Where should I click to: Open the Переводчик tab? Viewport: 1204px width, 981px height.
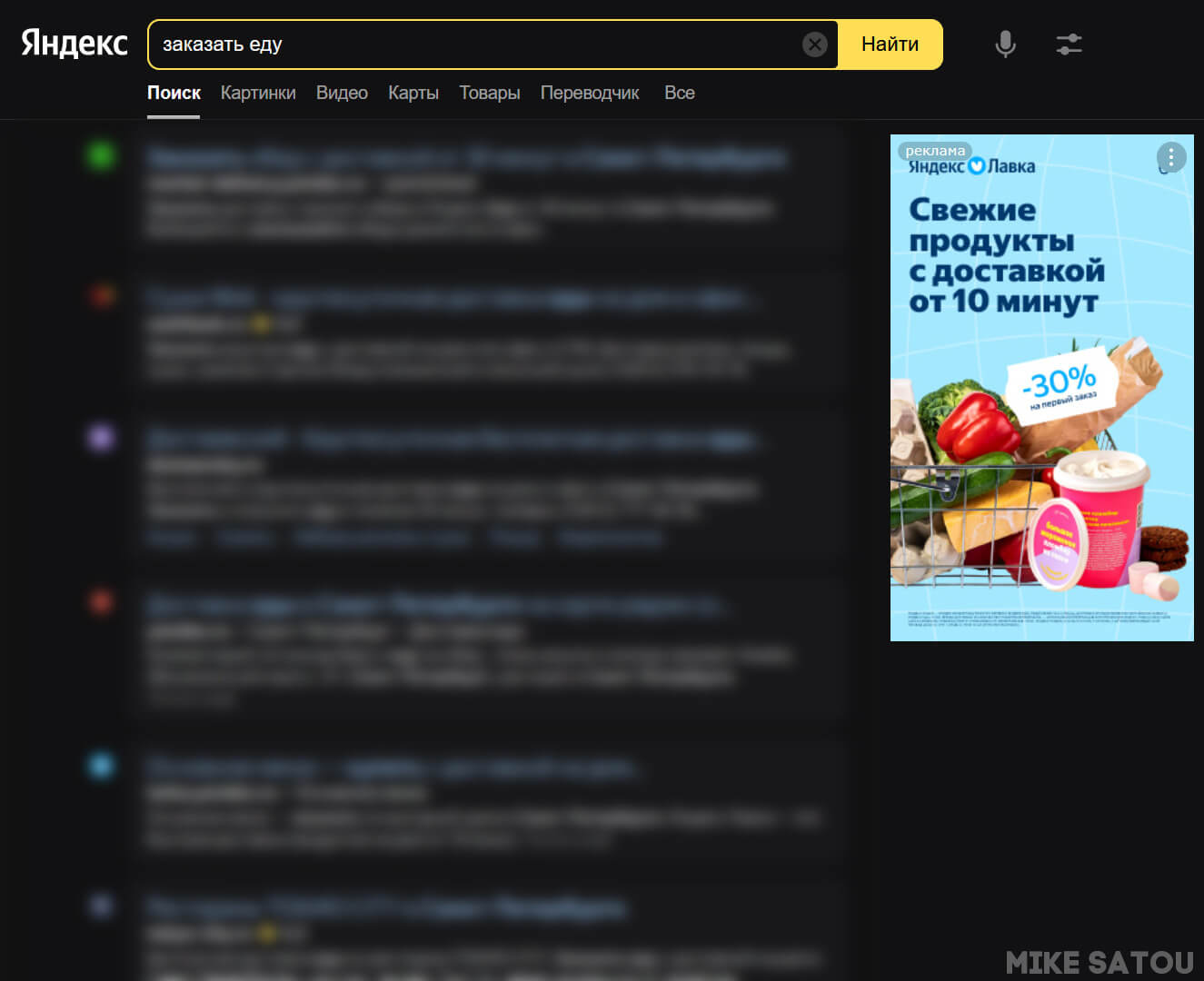[x=590, y=93]
